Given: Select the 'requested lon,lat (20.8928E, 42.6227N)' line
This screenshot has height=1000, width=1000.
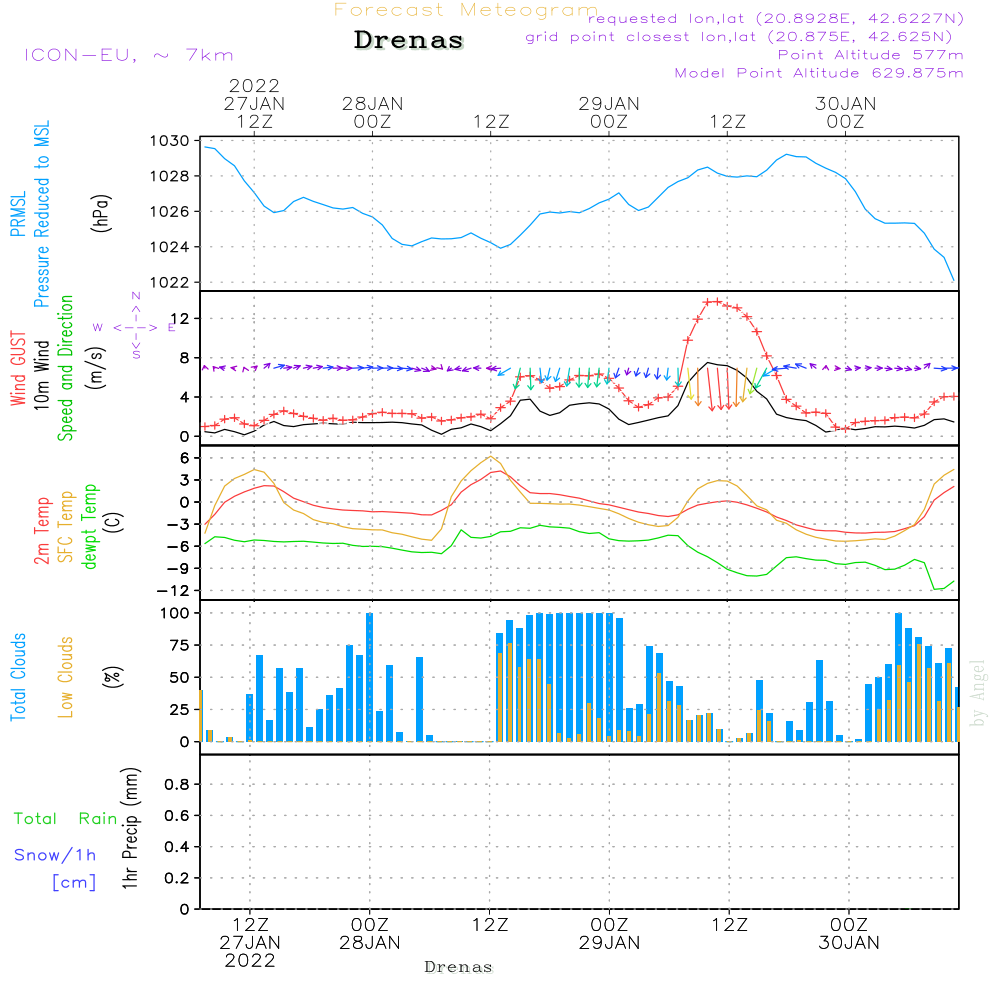Looking at the screenshot, I should coord(776,19).
